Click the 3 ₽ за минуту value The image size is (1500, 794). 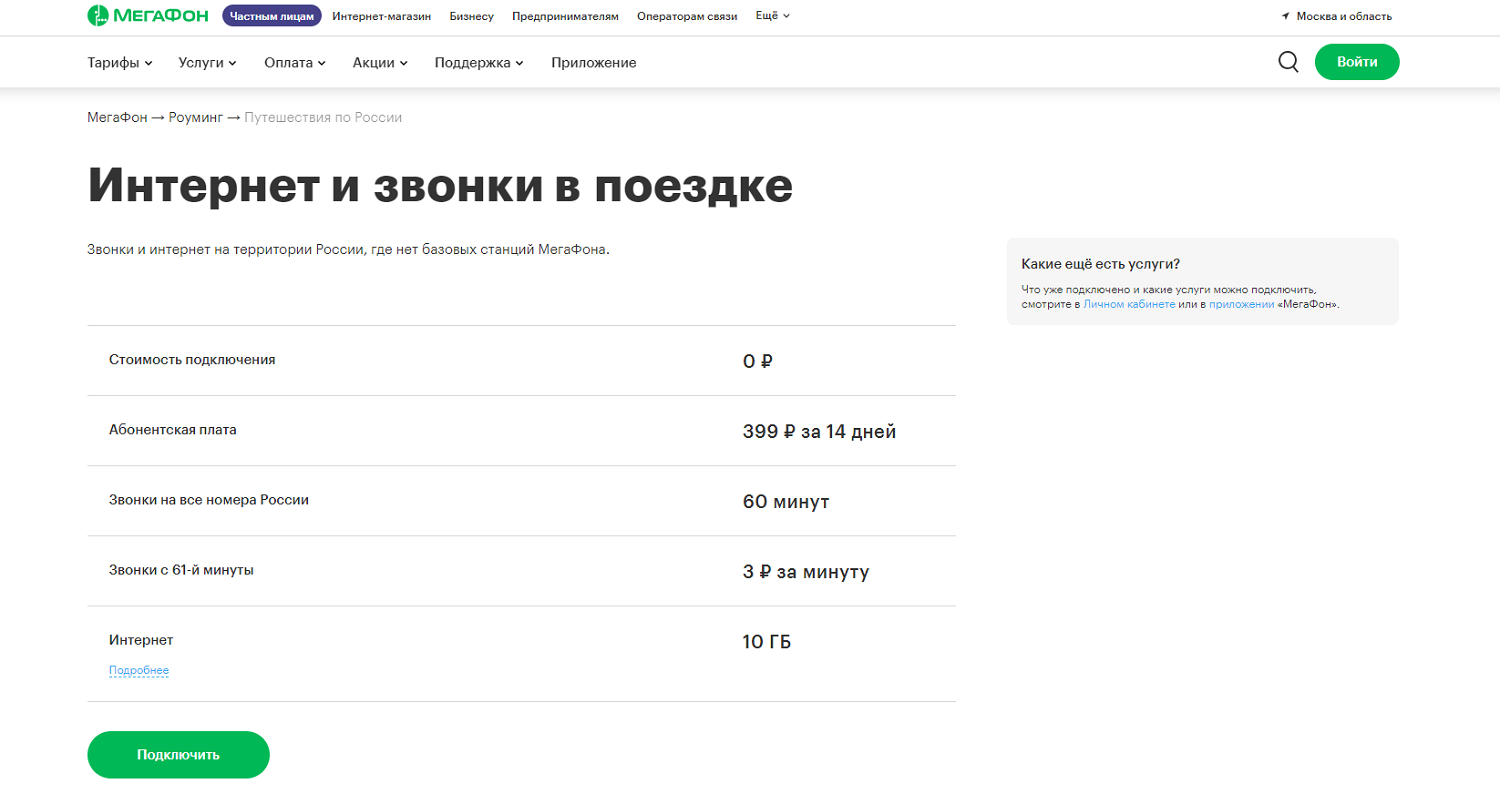(x=806, y=572)
